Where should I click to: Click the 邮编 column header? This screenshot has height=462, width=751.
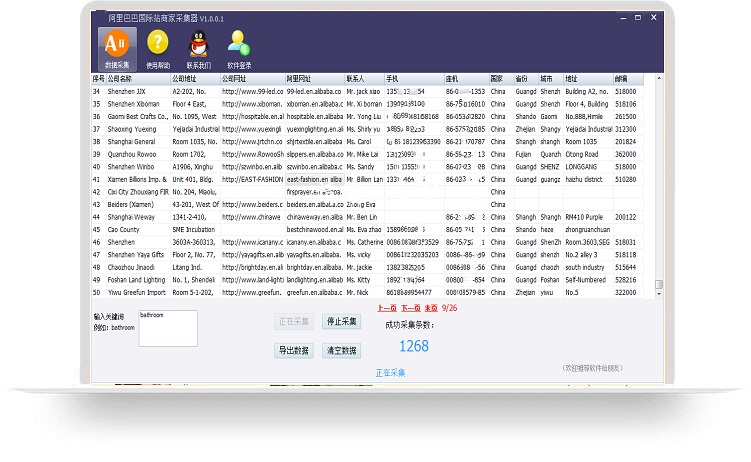click(x=628, y=79)
